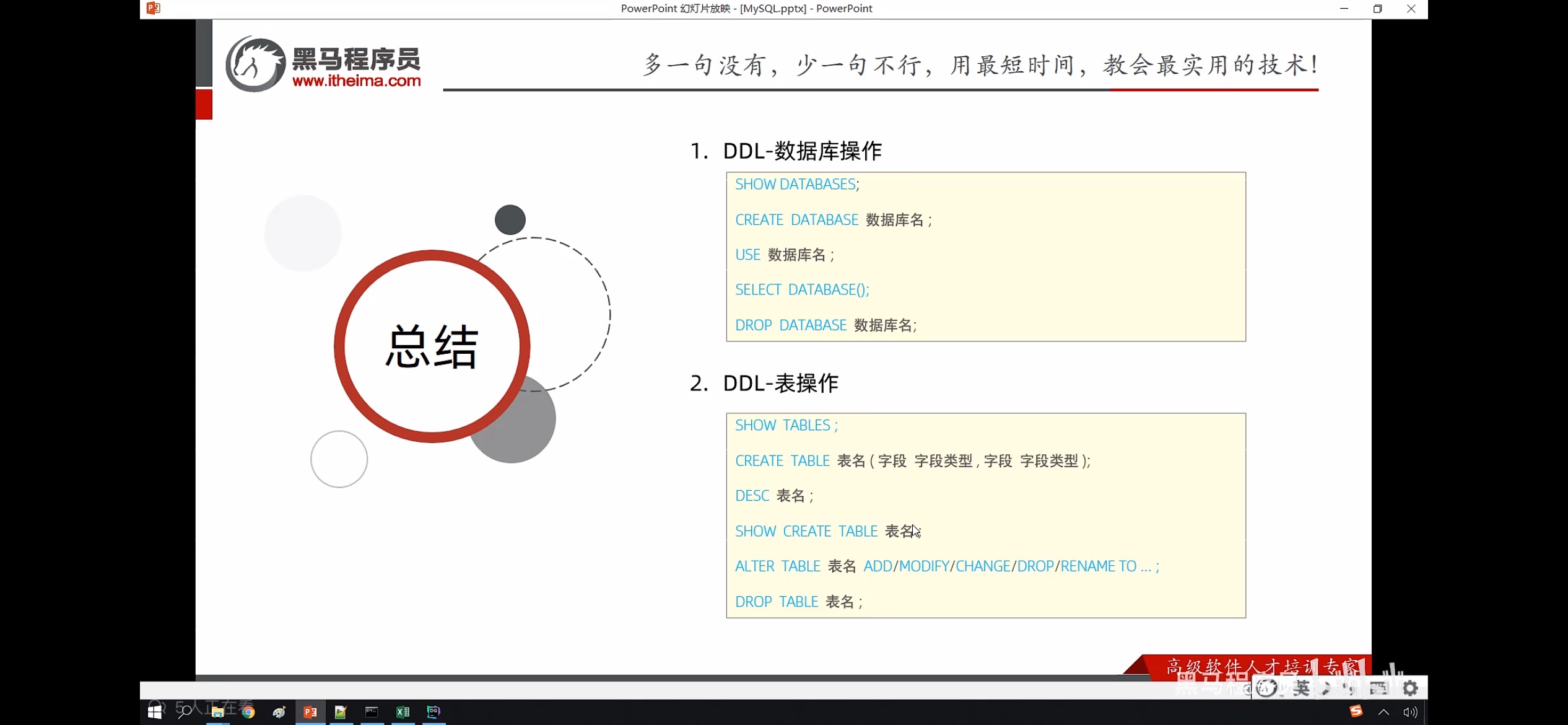Open DataGrip from the taskbar
This screenshot has height=725, width=1568.
(433, 711)
